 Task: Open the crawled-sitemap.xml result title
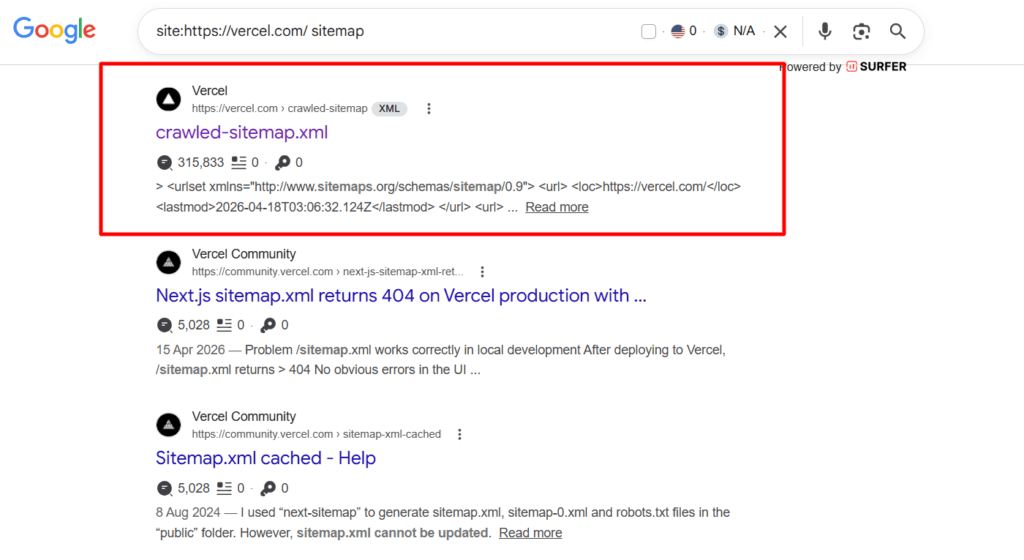242,132
